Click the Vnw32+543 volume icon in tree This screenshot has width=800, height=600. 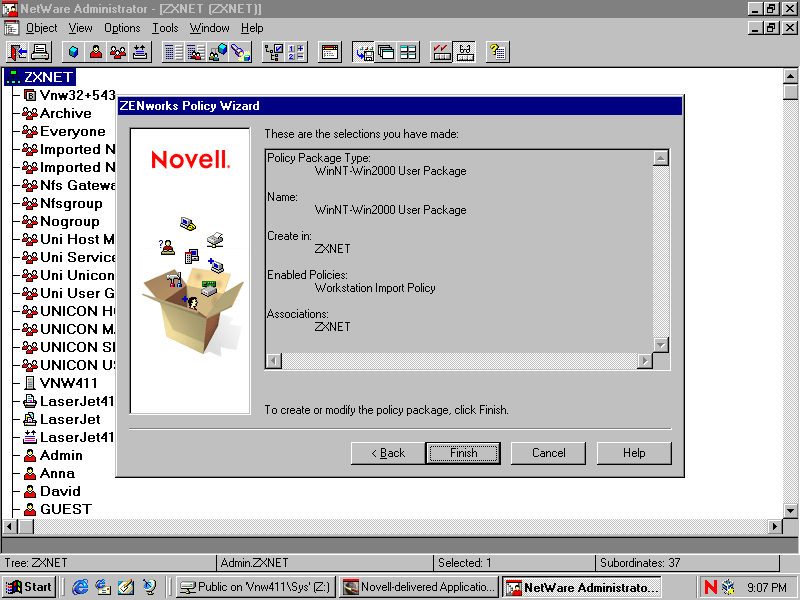tap(30, 95)
